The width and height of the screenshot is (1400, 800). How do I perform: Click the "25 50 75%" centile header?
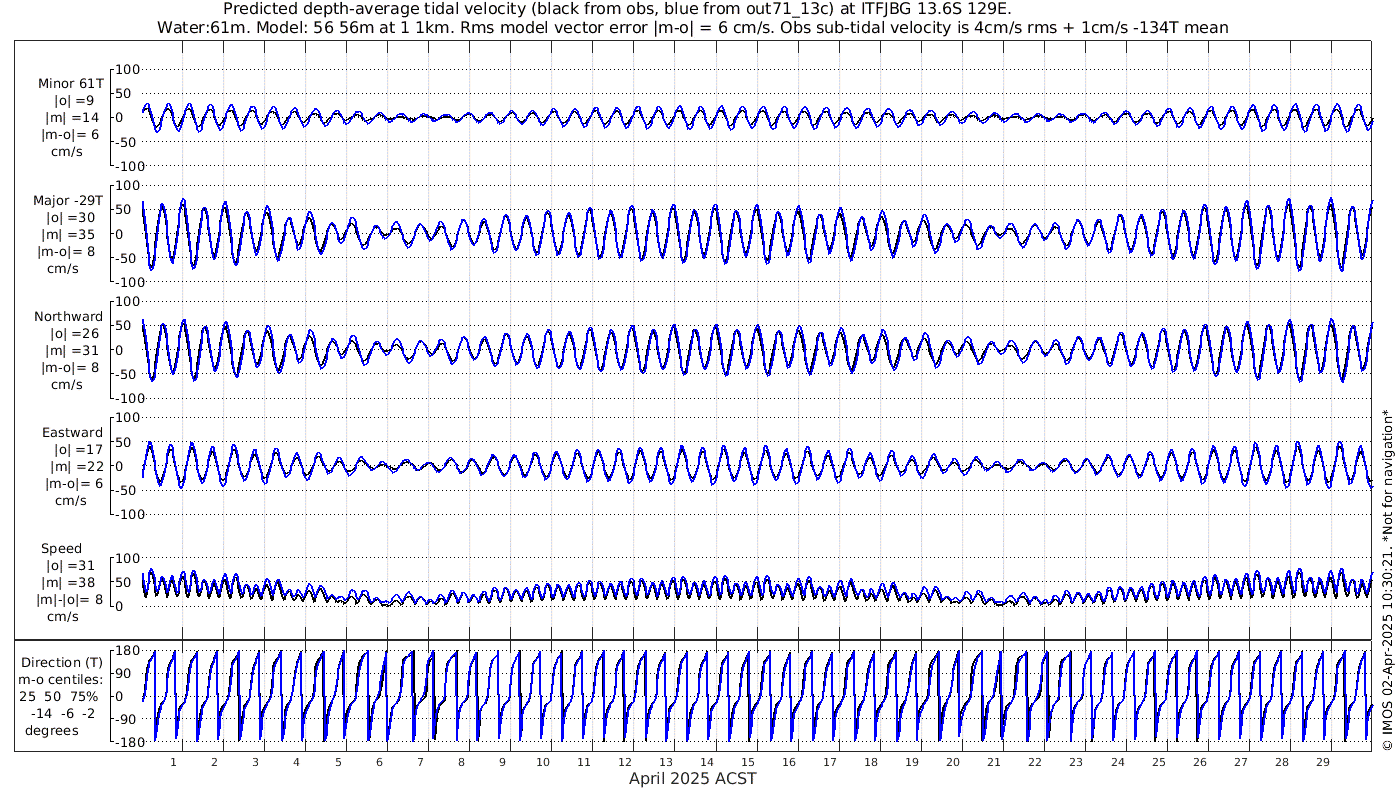[60, 696]
